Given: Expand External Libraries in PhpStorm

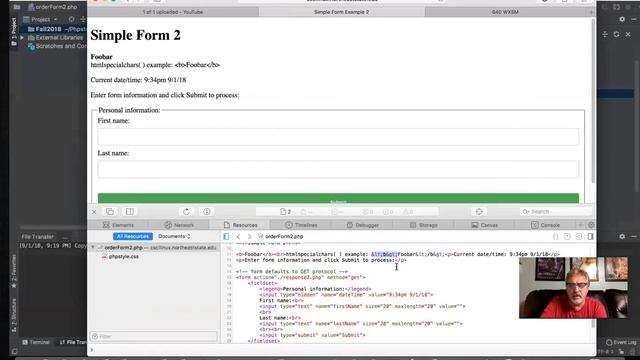Looking at the screenshot, I should (22, 38).
